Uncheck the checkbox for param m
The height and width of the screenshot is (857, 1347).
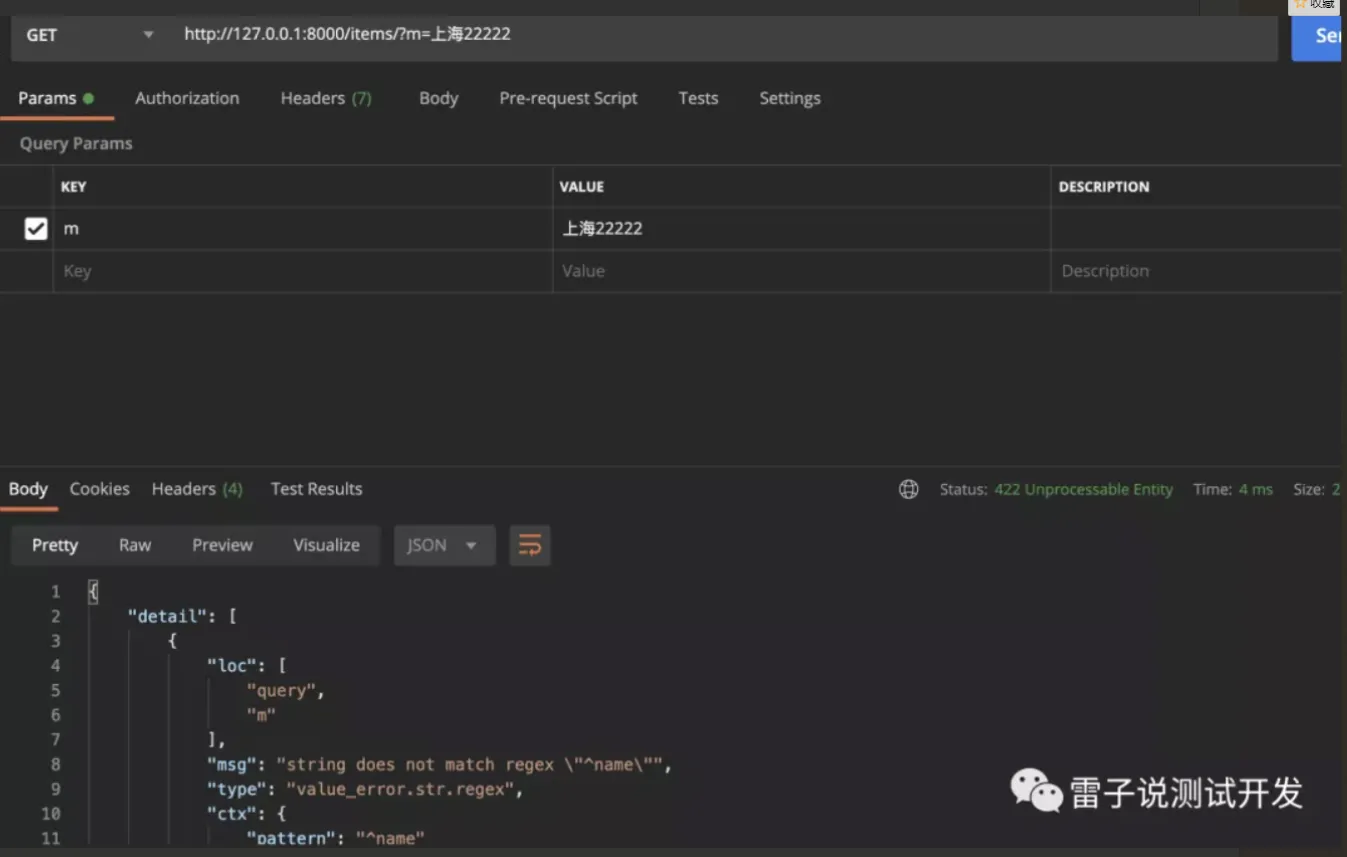coord(36,229)
